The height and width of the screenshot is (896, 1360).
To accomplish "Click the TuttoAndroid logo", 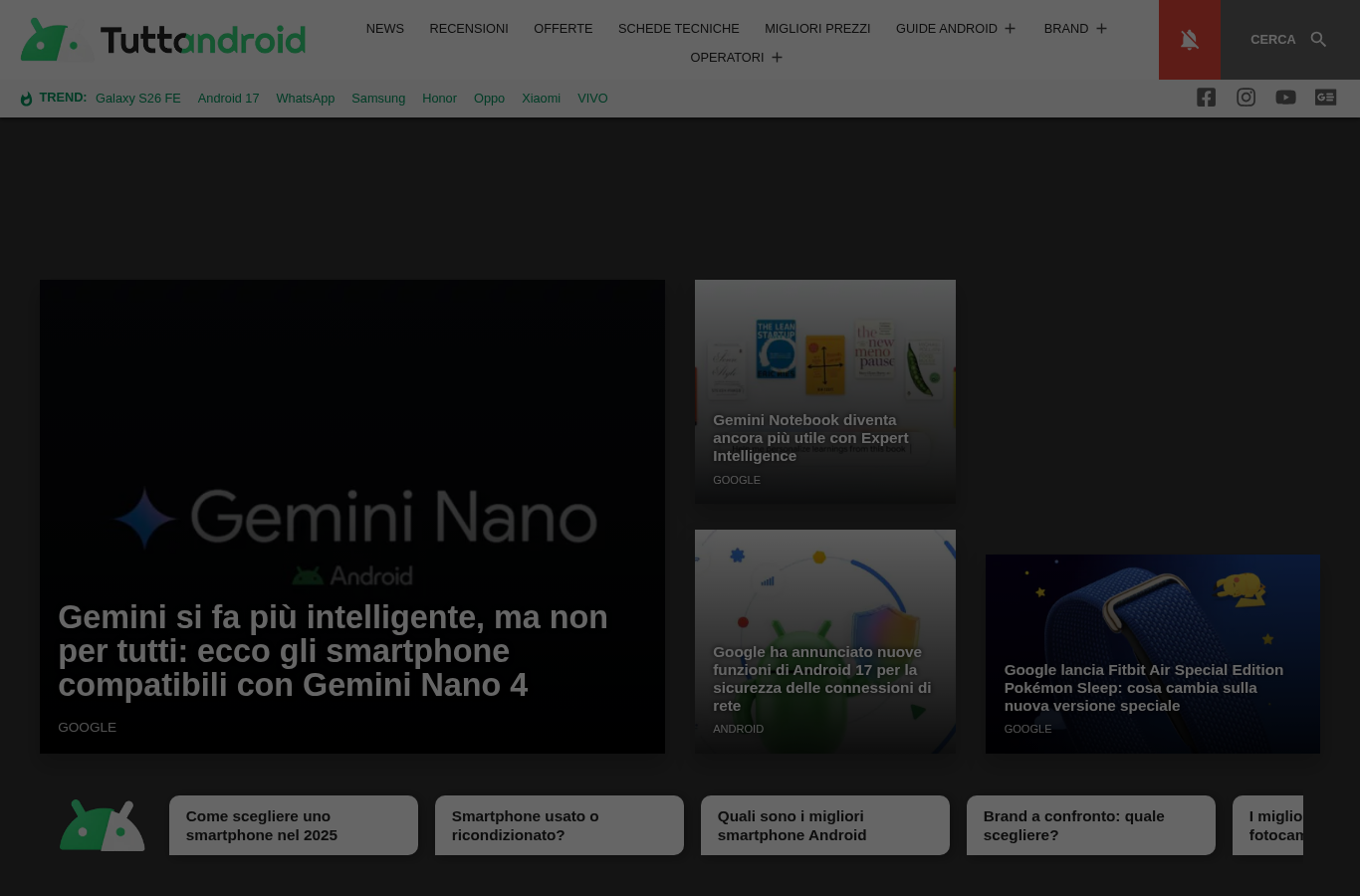I will pyautogui.click(x=163, y=40).
